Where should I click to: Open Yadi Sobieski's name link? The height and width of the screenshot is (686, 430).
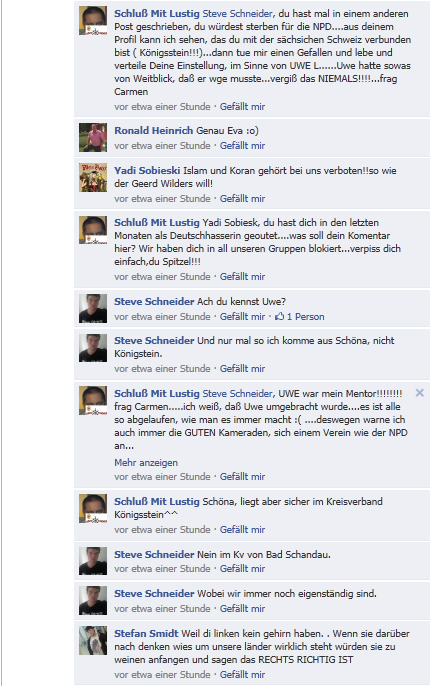(x=147, y=171)
